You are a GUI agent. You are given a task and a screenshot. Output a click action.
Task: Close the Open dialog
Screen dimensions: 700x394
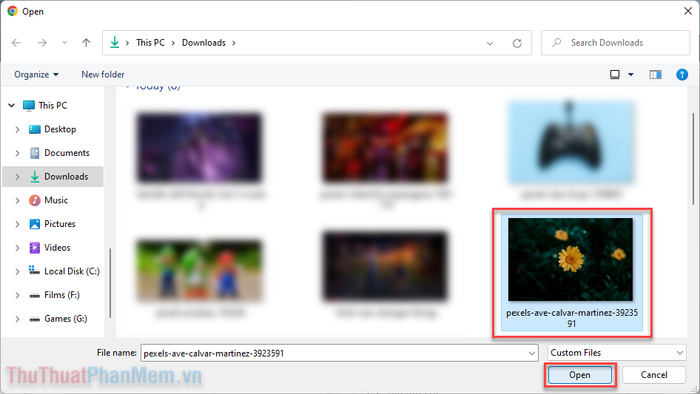click(x=688, y=11)
